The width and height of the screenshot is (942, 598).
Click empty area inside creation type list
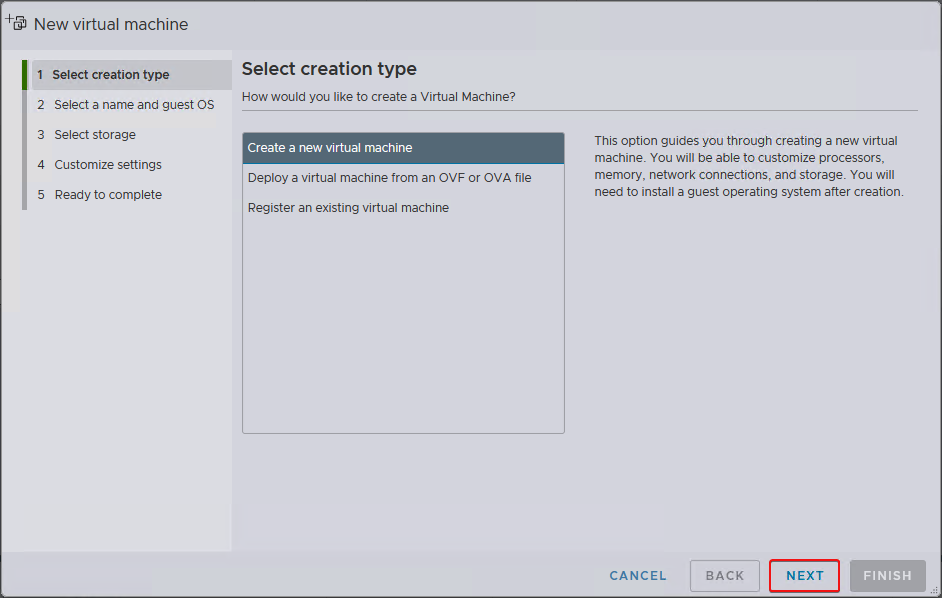click(x=403, y=330)
